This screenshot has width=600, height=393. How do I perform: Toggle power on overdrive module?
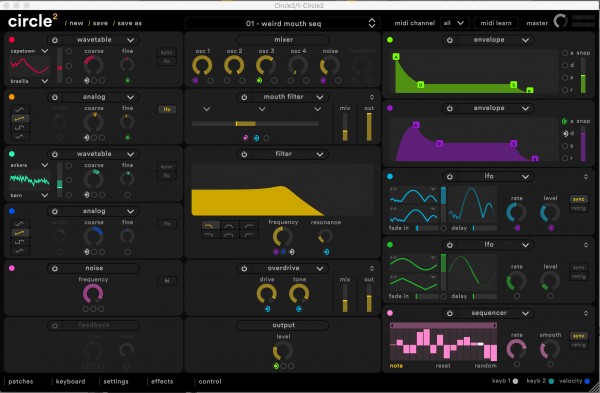(244, 269)
